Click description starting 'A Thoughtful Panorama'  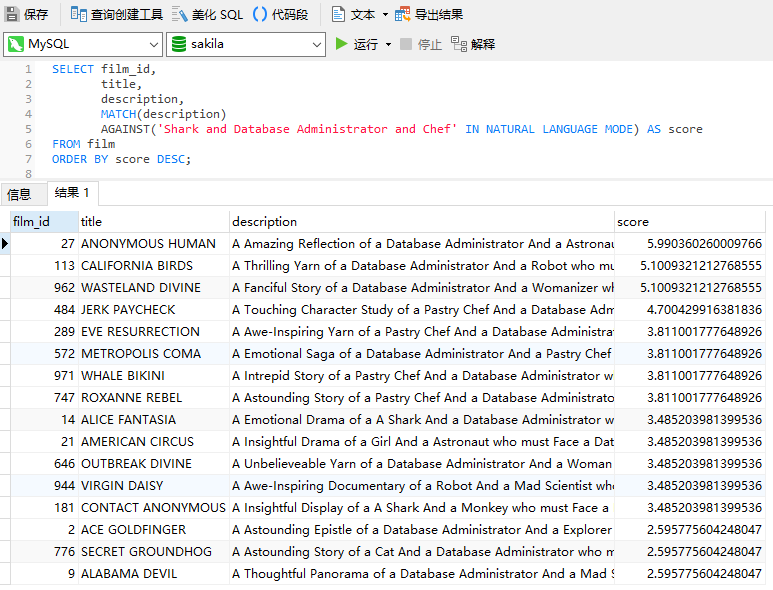422,574
